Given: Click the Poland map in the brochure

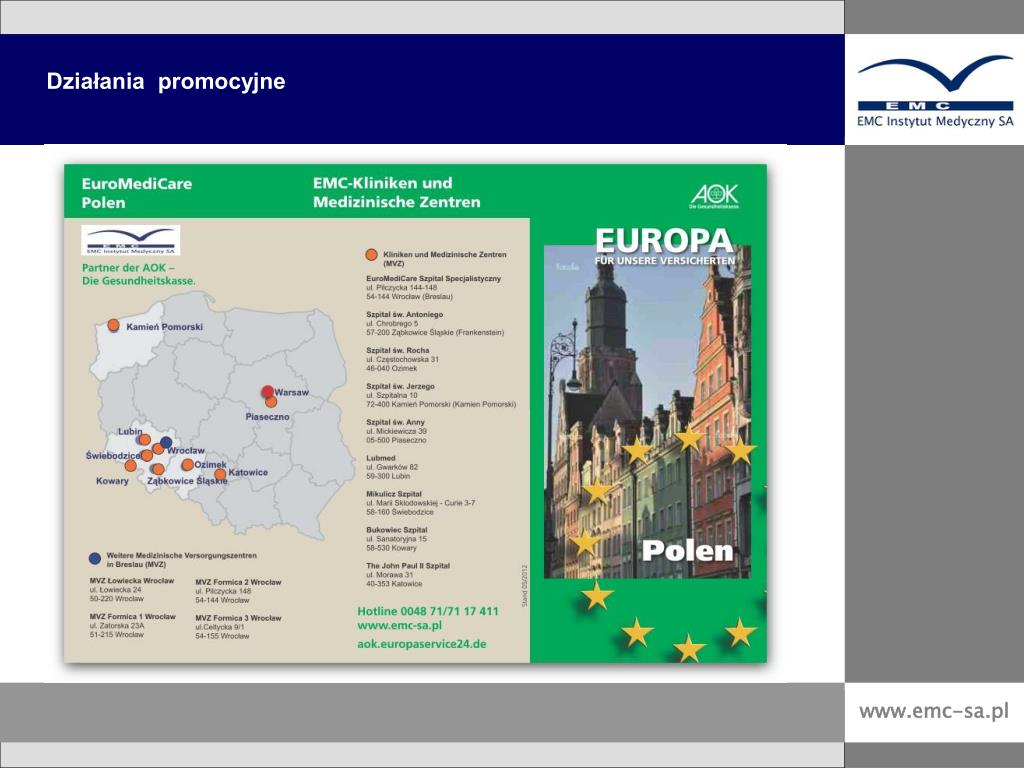Looking at the screenshot, I should pyautogui.click(x=222, y=415).
